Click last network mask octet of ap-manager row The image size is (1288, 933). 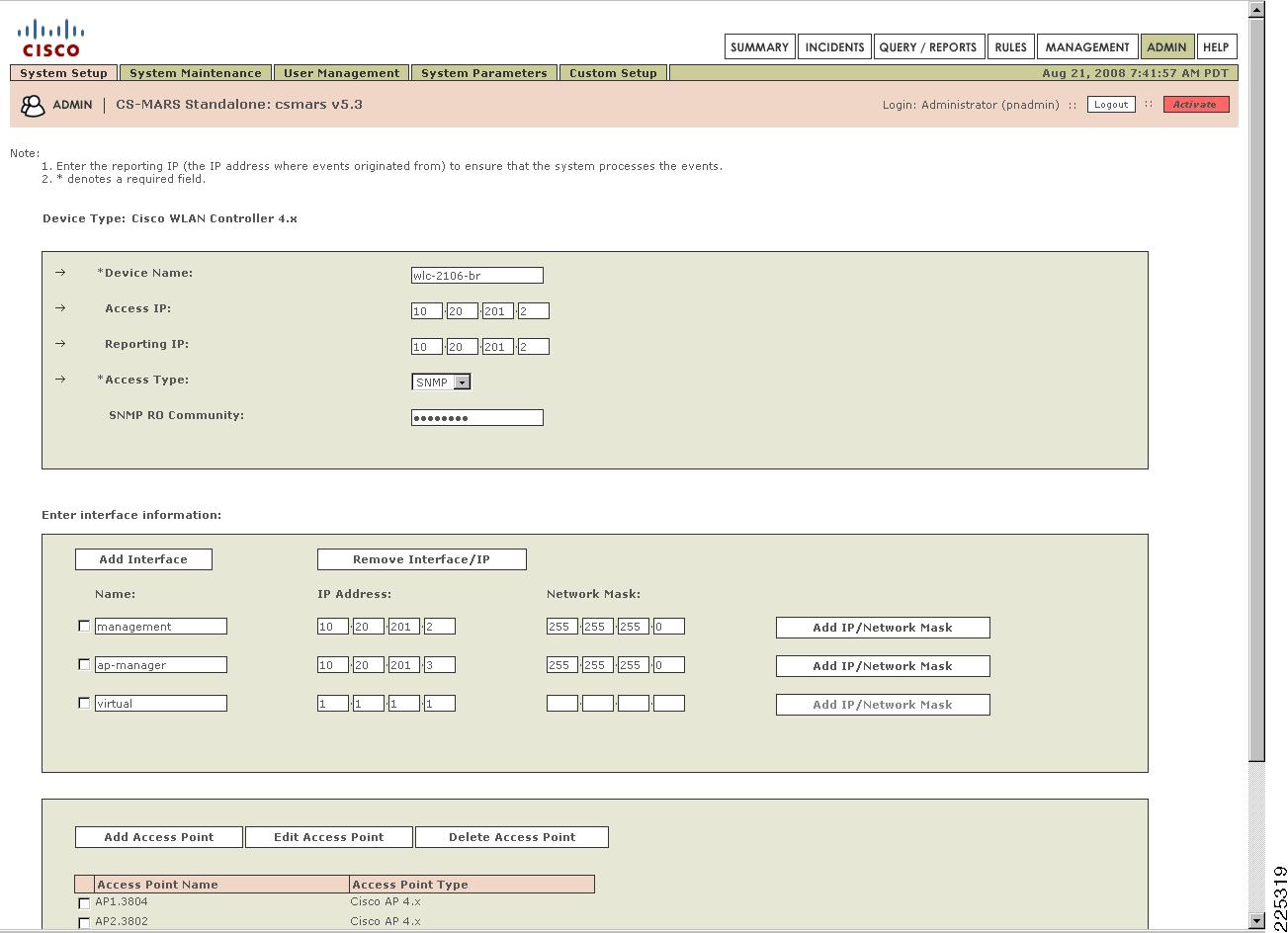click(669, 665)
